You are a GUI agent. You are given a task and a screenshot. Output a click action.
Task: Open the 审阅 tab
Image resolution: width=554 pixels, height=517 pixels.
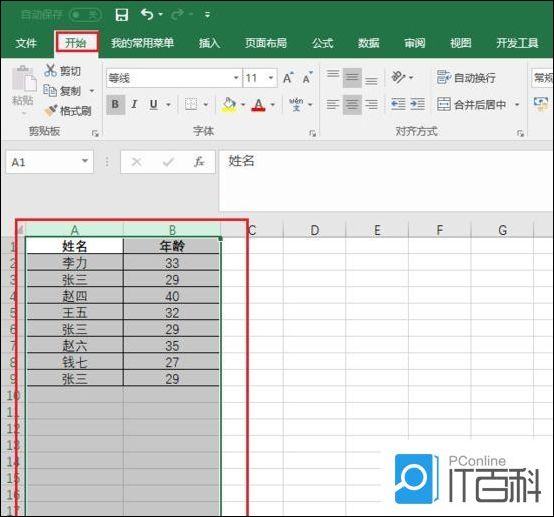point(415,43)
